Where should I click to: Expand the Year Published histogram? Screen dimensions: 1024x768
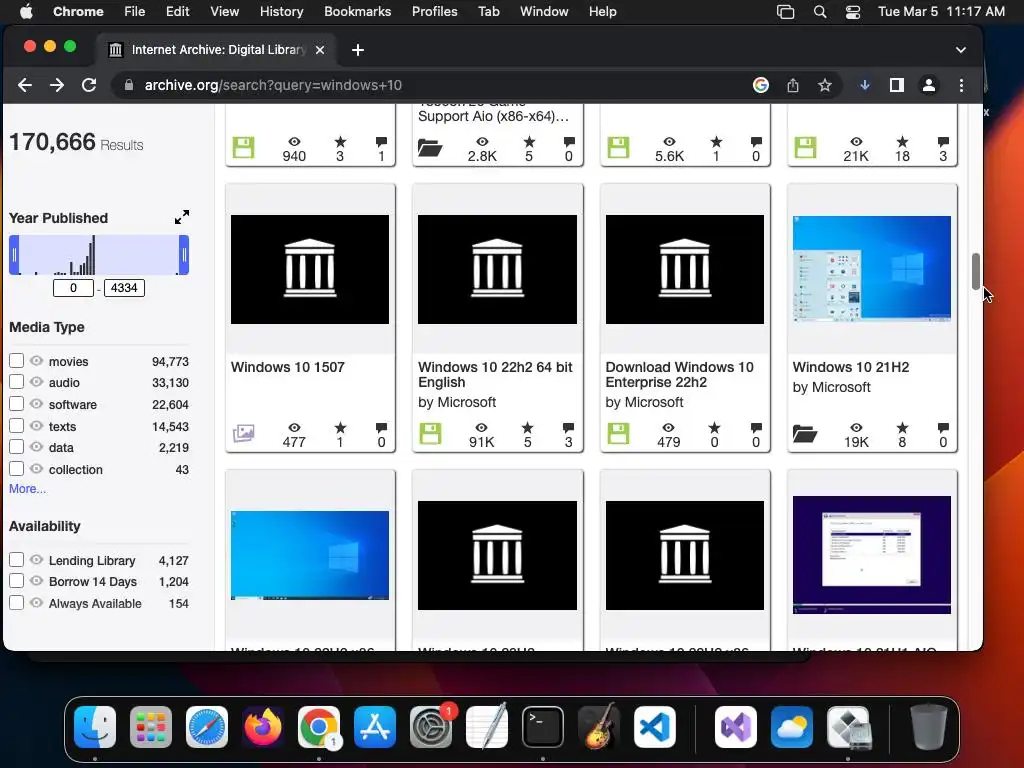(182, 217)
